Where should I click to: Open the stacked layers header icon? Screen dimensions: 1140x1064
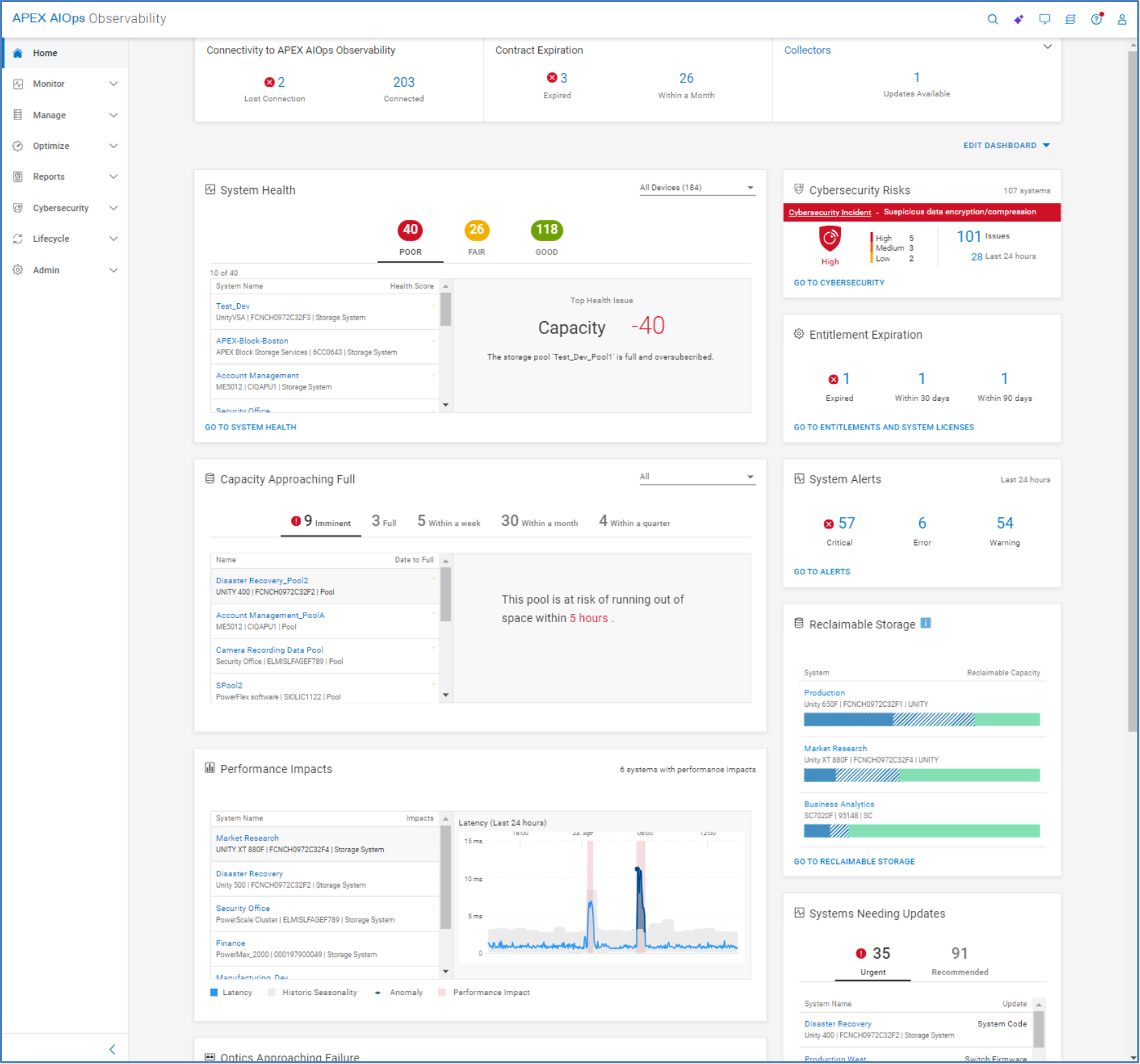tap(1070, 19)
